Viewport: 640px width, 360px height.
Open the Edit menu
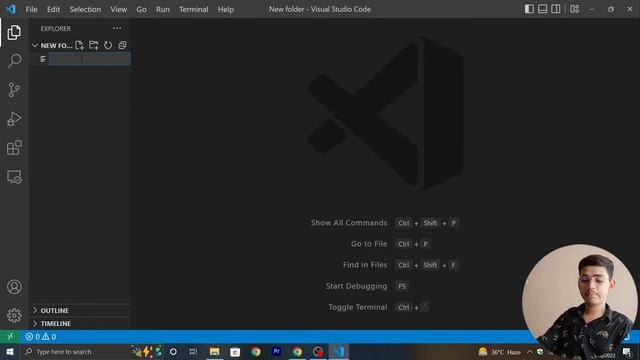tap(53, 9)
